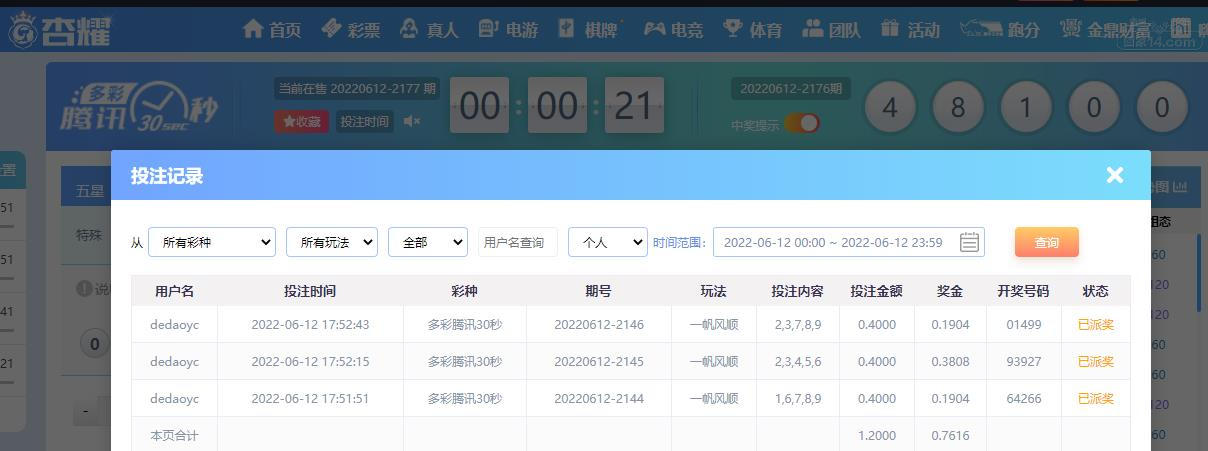
Task: Open the calendar icon in time range
Action: 969,242
